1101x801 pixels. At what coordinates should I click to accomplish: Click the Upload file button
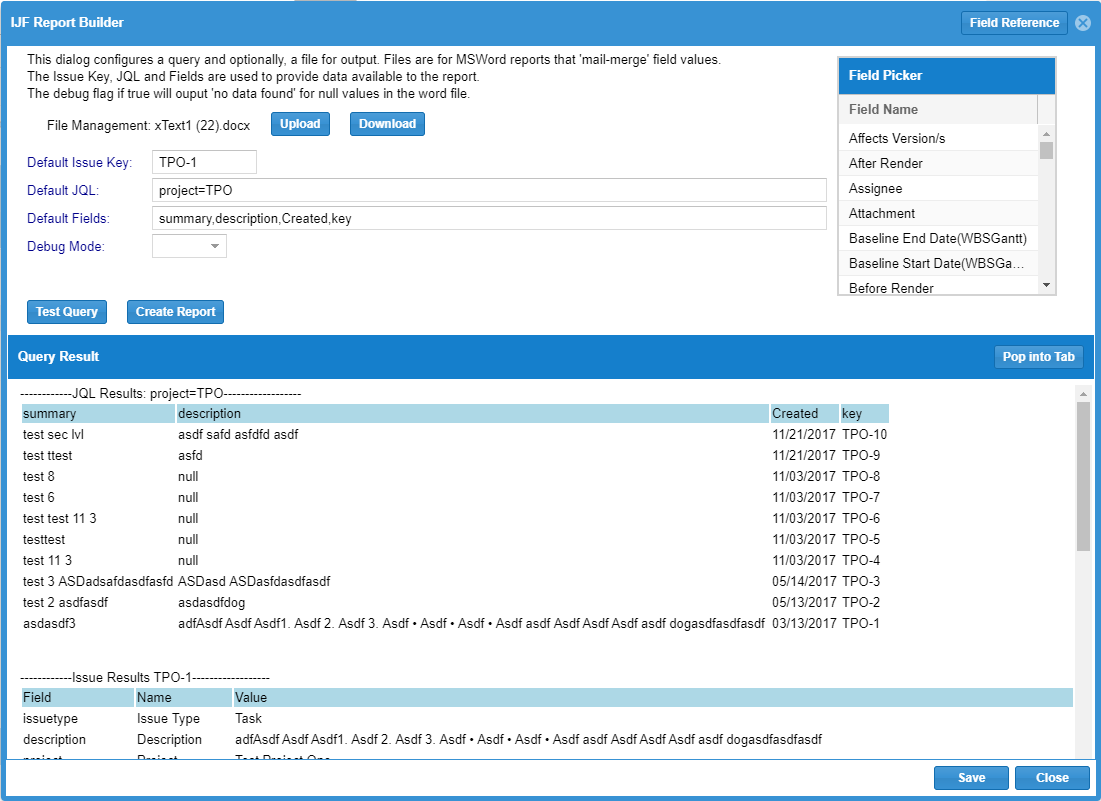(300, 124)
